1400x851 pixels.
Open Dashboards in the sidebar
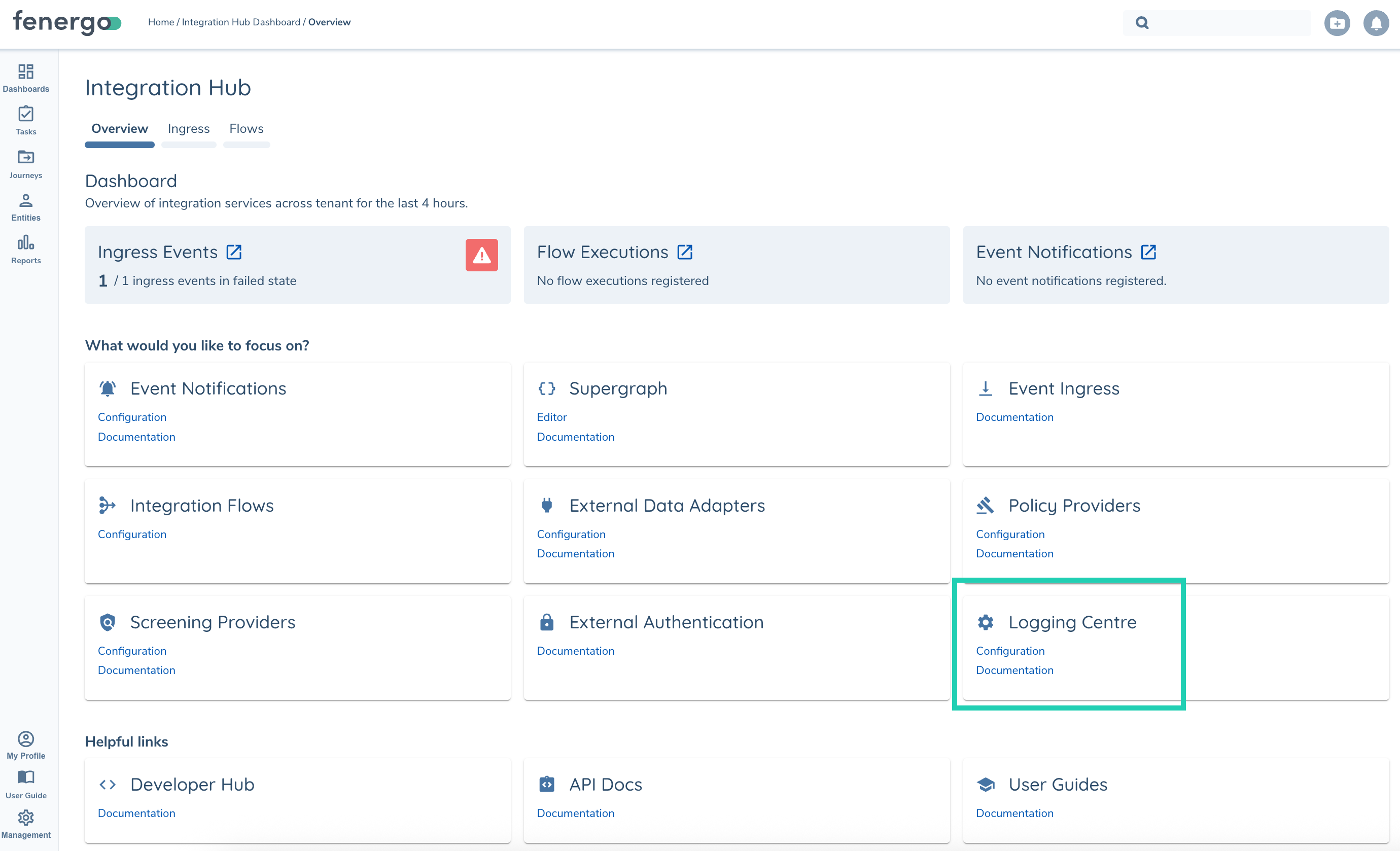[25, 78]
